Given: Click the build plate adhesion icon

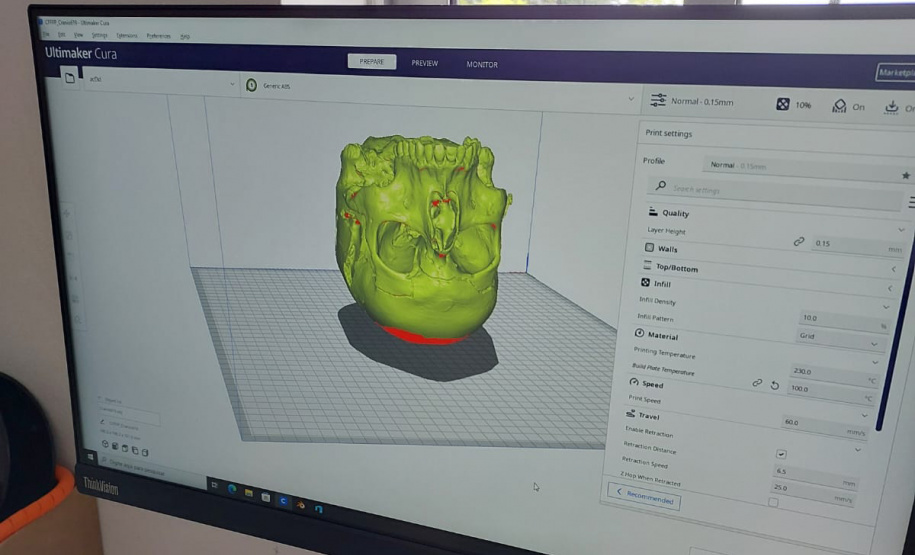Looking at the screenshot, I should 891,107.
